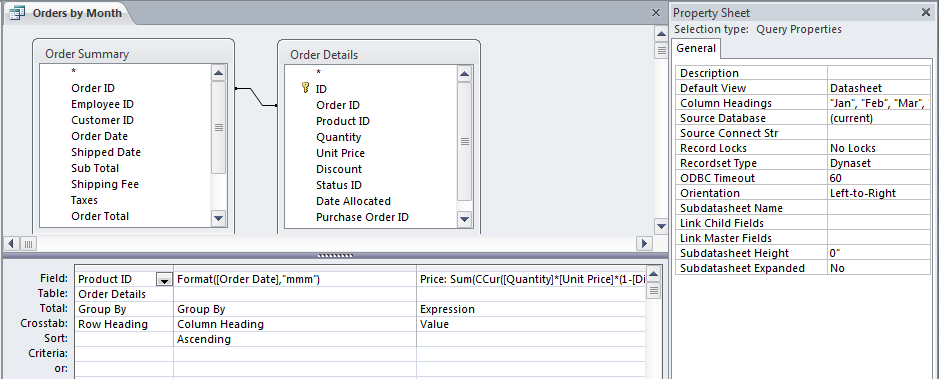
Task: Select Customer ID in Order Summary
Action: coord(102,120)
